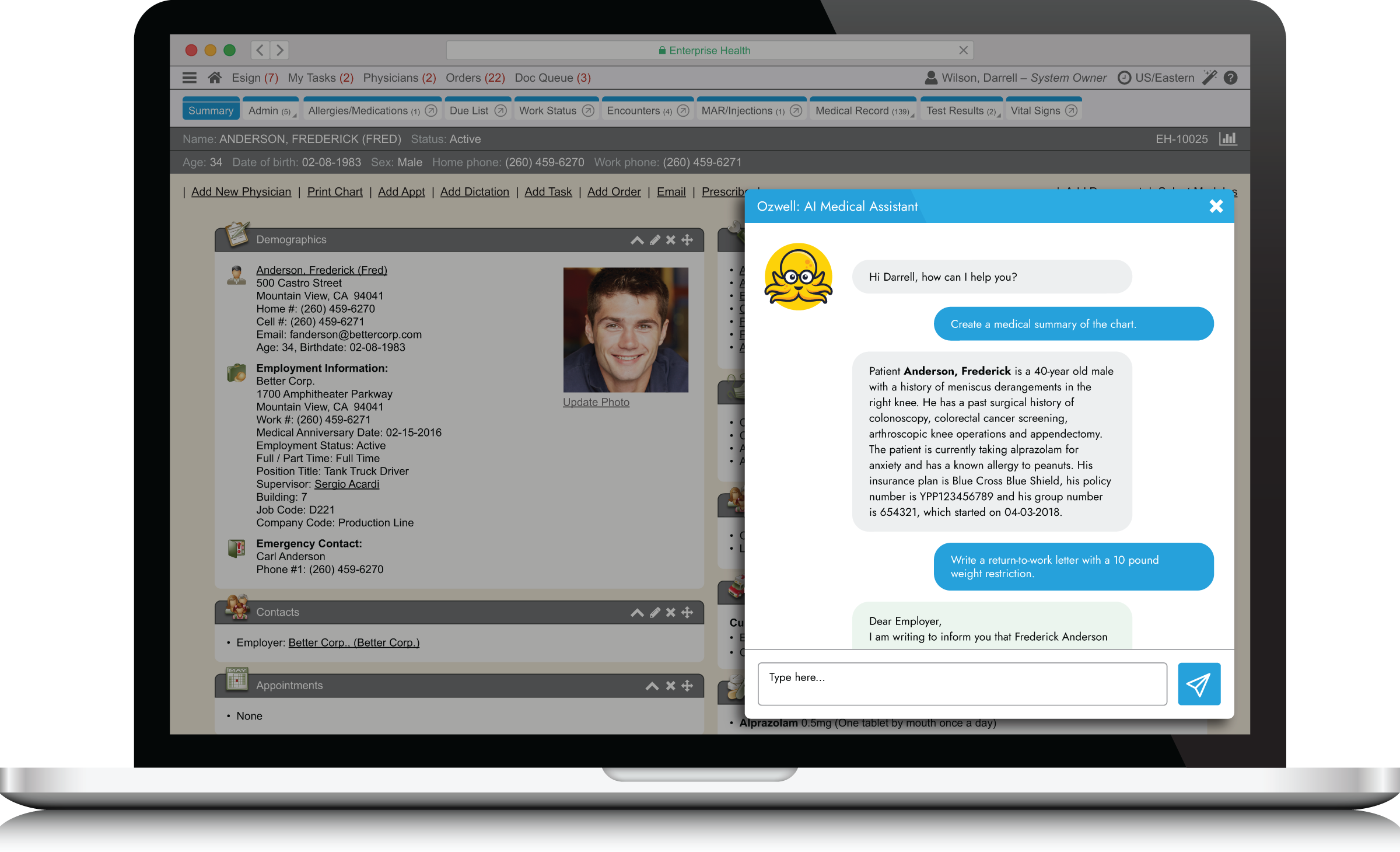
Task: Click the move icon on Contacts panel
Action: [x=688, y=612]
